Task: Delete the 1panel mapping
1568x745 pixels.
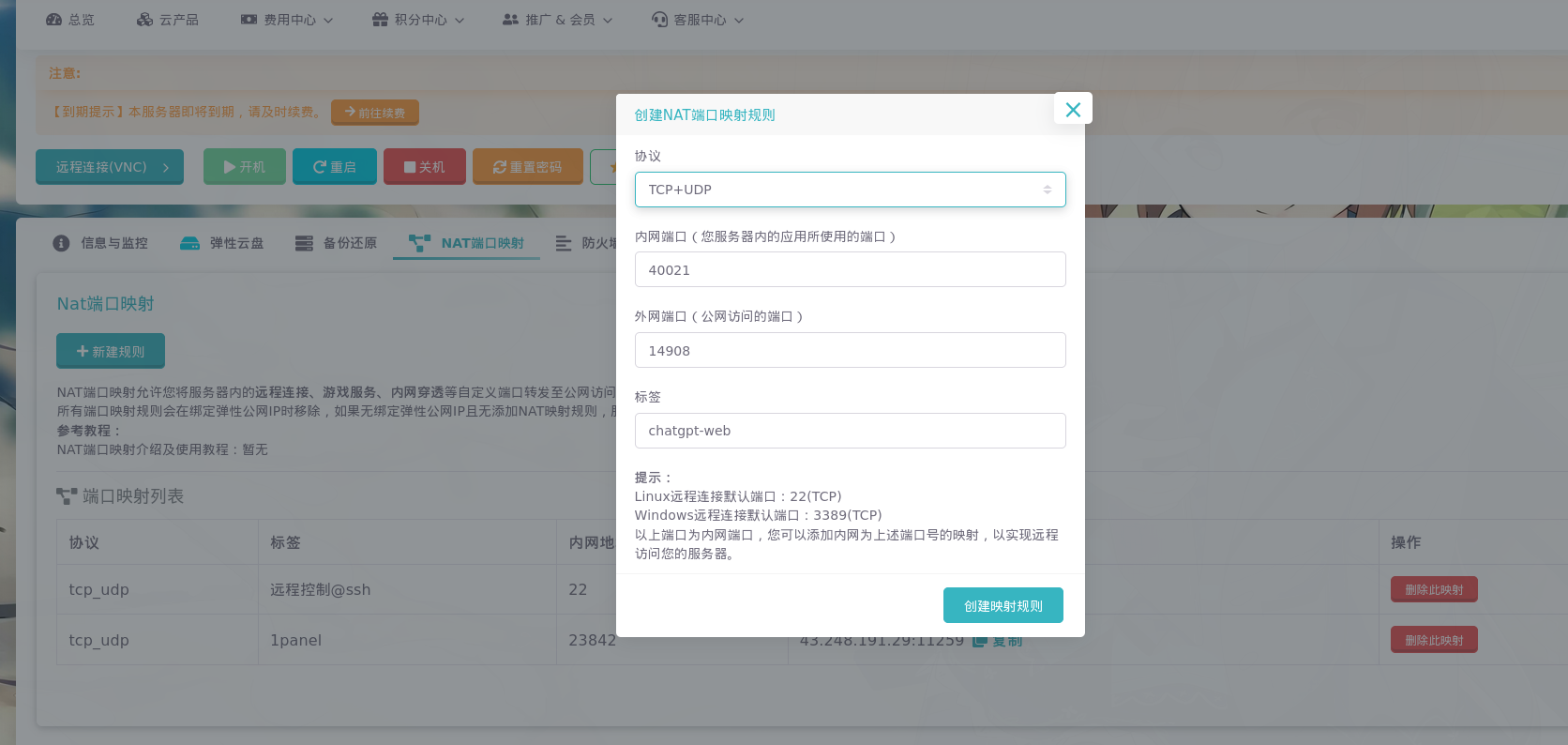Action: pos(1434,640)
